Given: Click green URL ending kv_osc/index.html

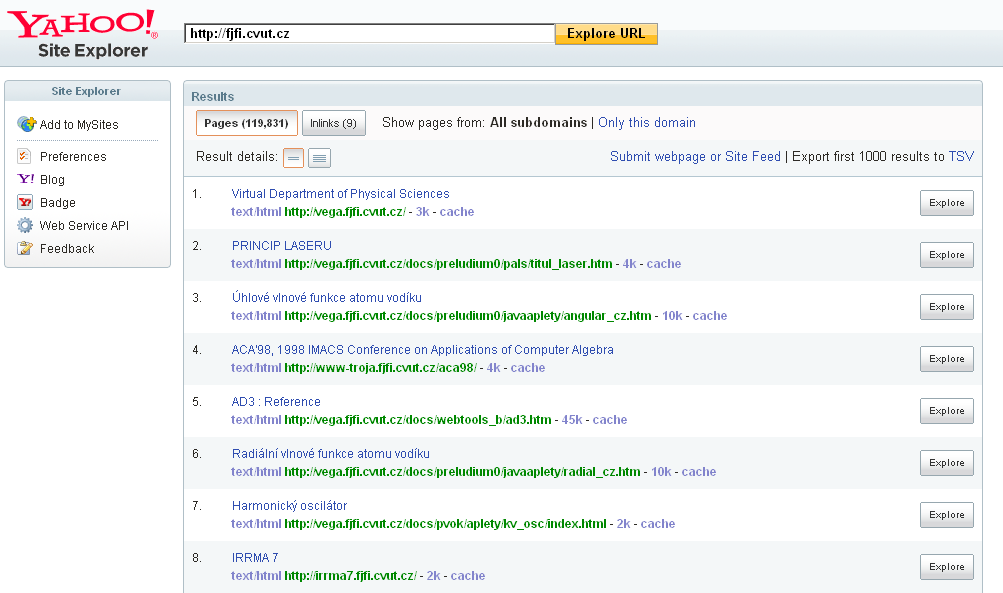Looking at the screenshot, I should [445, 523].
